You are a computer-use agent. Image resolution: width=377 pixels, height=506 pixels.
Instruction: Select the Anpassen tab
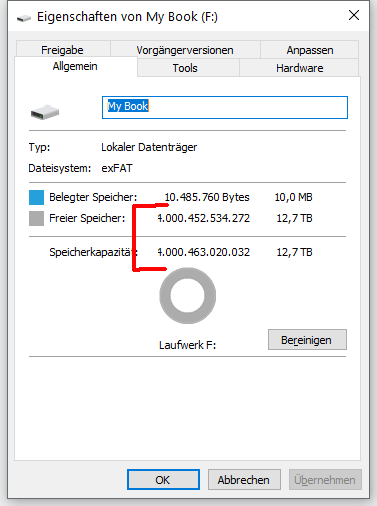click(x=310, y=50)
